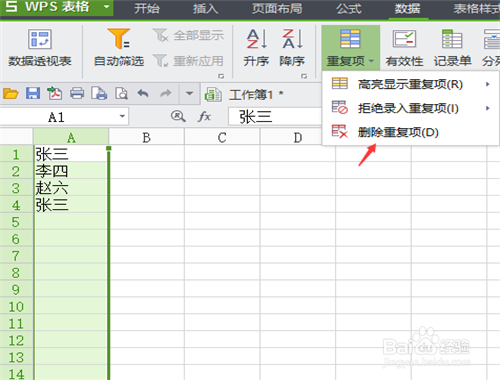
Task: Enable 自动筛选 auto filter
Action: [x=119, y=48]
